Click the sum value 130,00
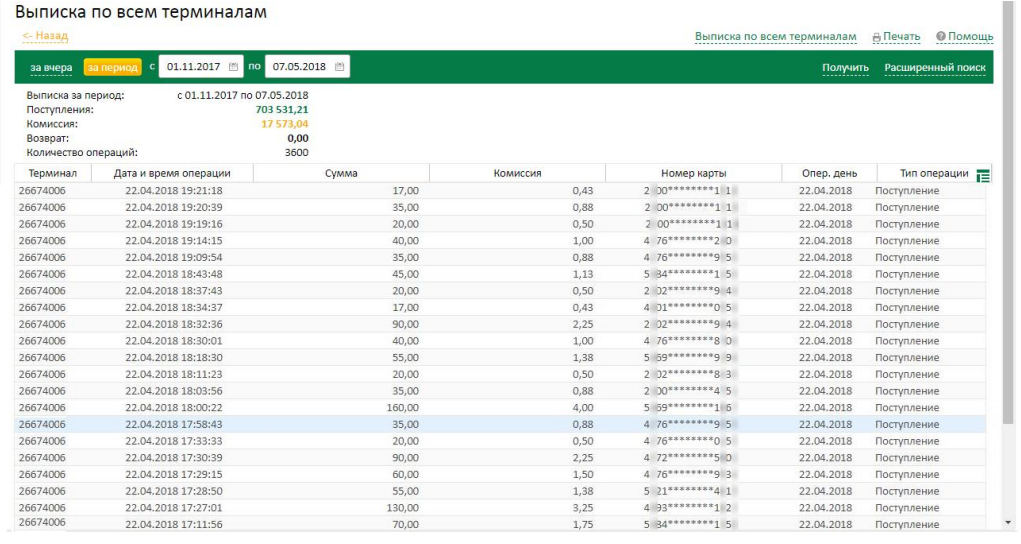Viewport: 1021px width, 544px height. pyautogui.click(x=403, y=508)
